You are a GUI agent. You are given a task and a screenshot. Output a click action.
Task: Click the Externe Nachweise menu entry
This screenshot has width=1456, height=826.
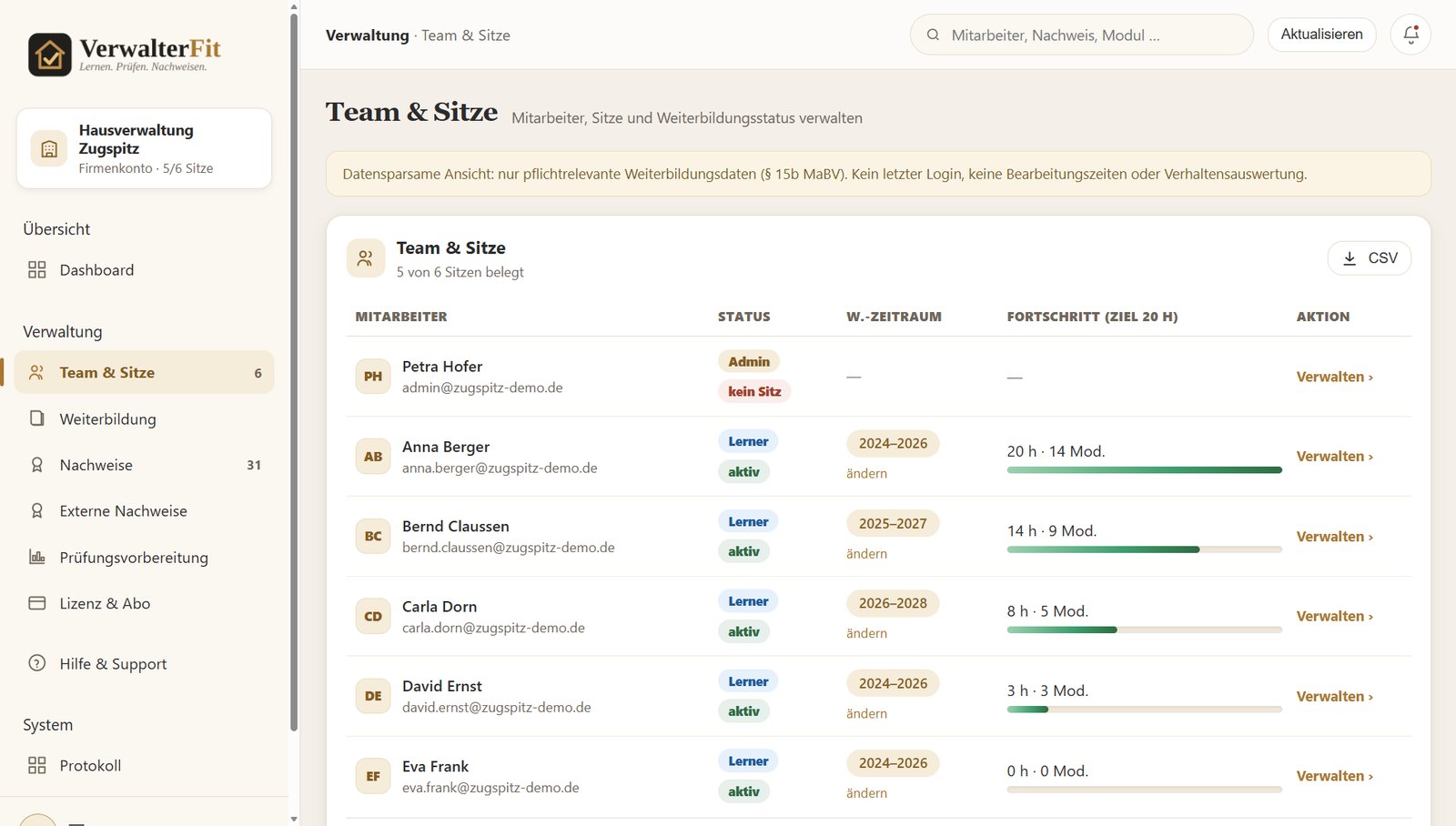click(x=144, y=511)
